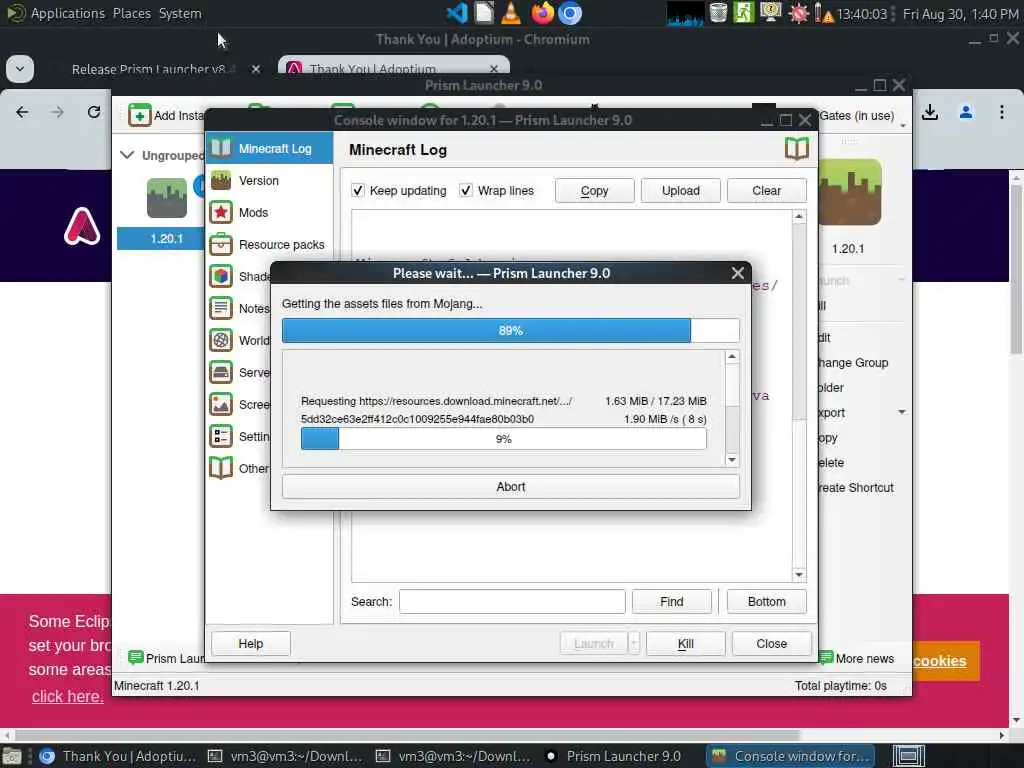Click the Chromium profile icon
Screen dimensions: 1024x768
(966, 112)
